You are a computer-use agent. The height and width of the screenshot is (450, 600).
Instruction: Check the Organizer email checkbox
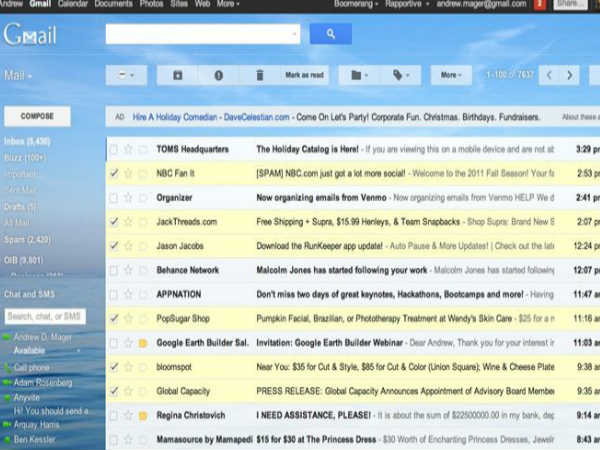(114, 197)
